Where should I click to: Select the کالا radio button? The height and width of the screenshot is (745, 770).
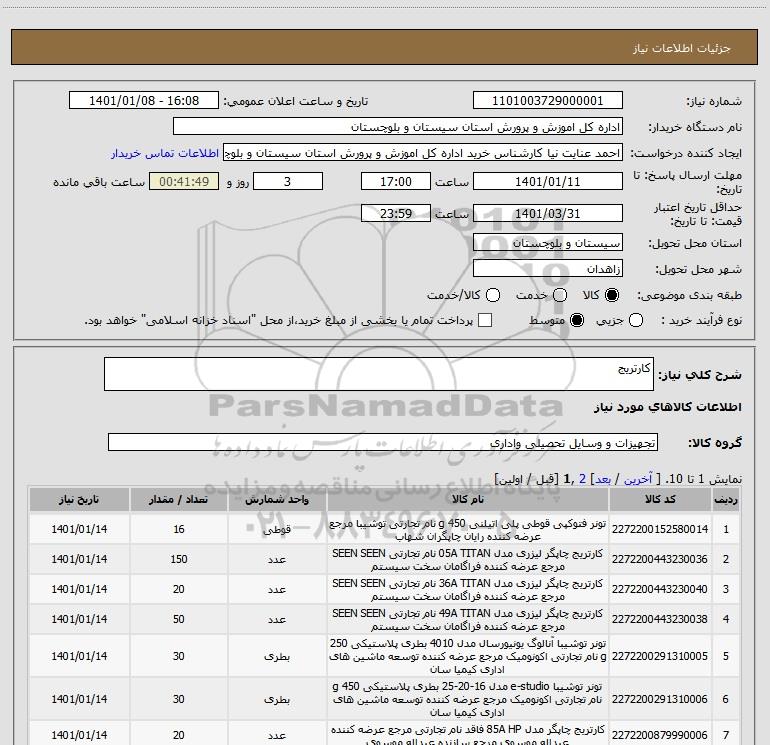[612, 295]
